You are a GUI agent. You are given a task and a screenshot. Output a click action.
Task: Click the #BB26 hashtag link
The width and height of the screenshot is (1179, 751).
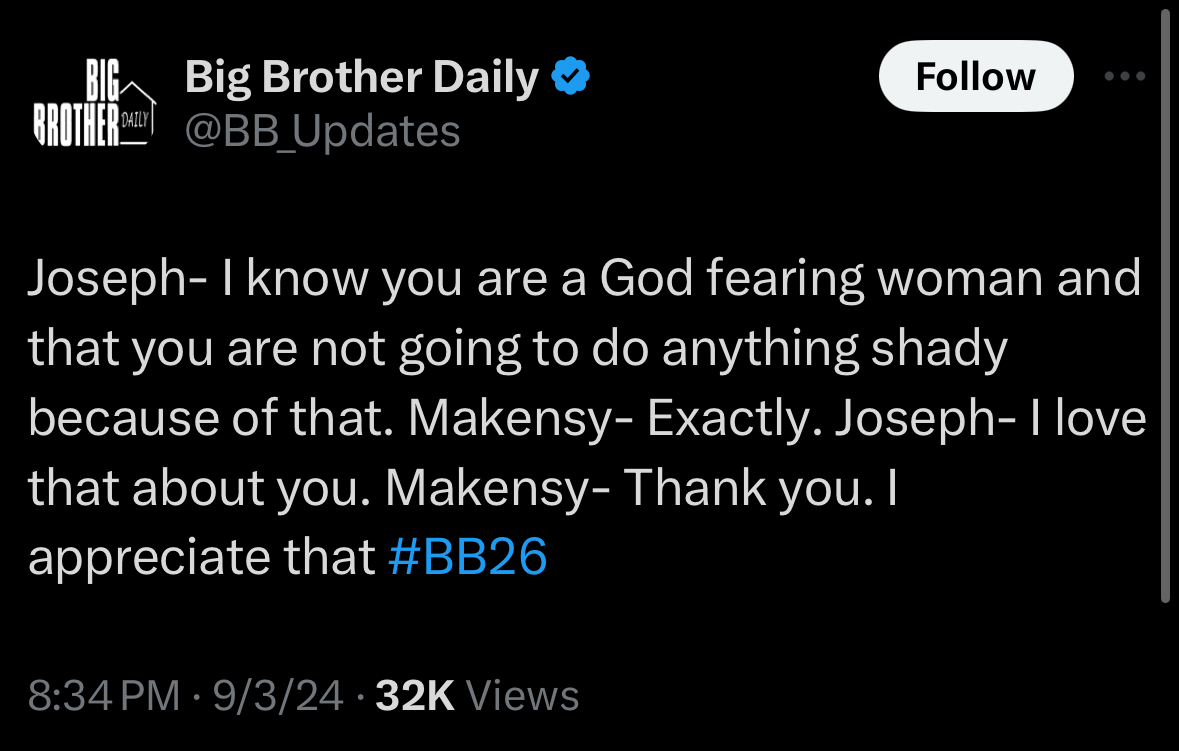click(468, 557)
